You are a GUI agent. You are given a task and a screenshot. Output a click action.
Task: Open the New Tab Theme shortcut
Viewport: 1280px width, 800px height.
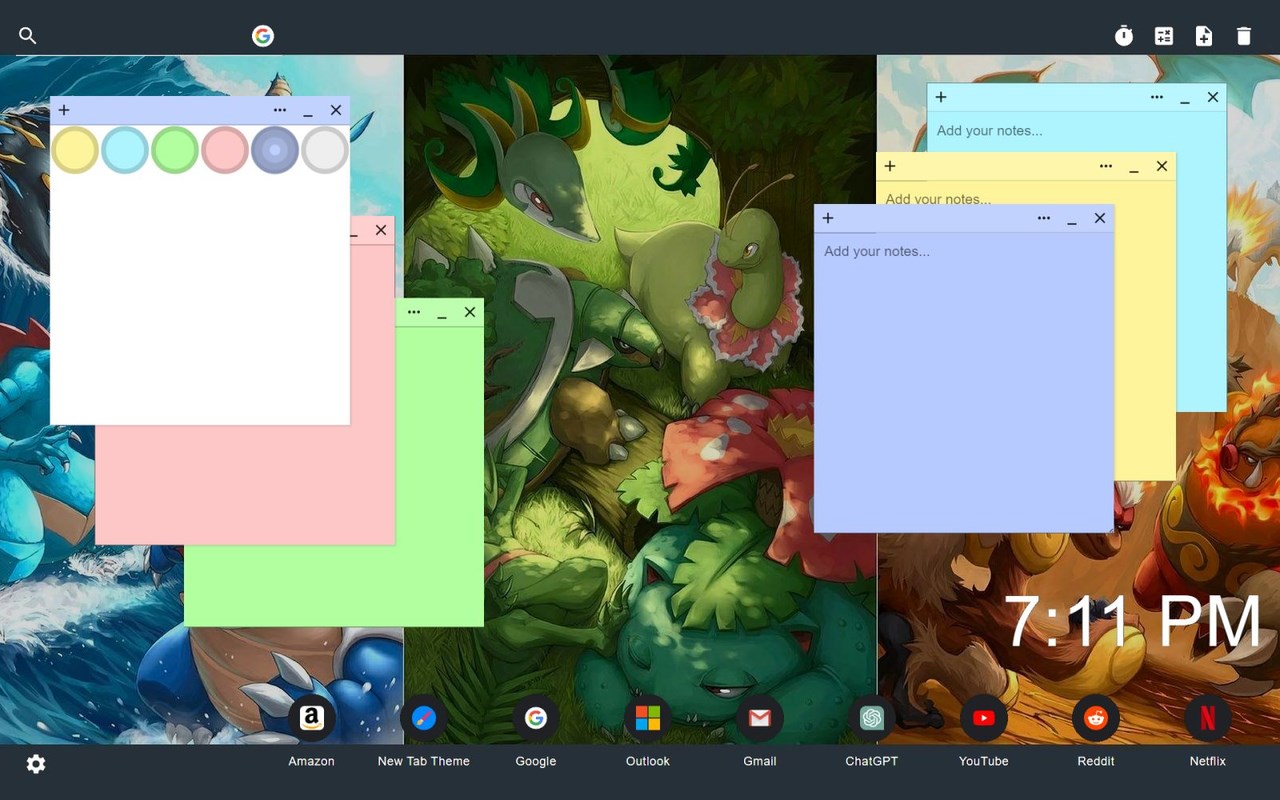[x=424, y=718]
